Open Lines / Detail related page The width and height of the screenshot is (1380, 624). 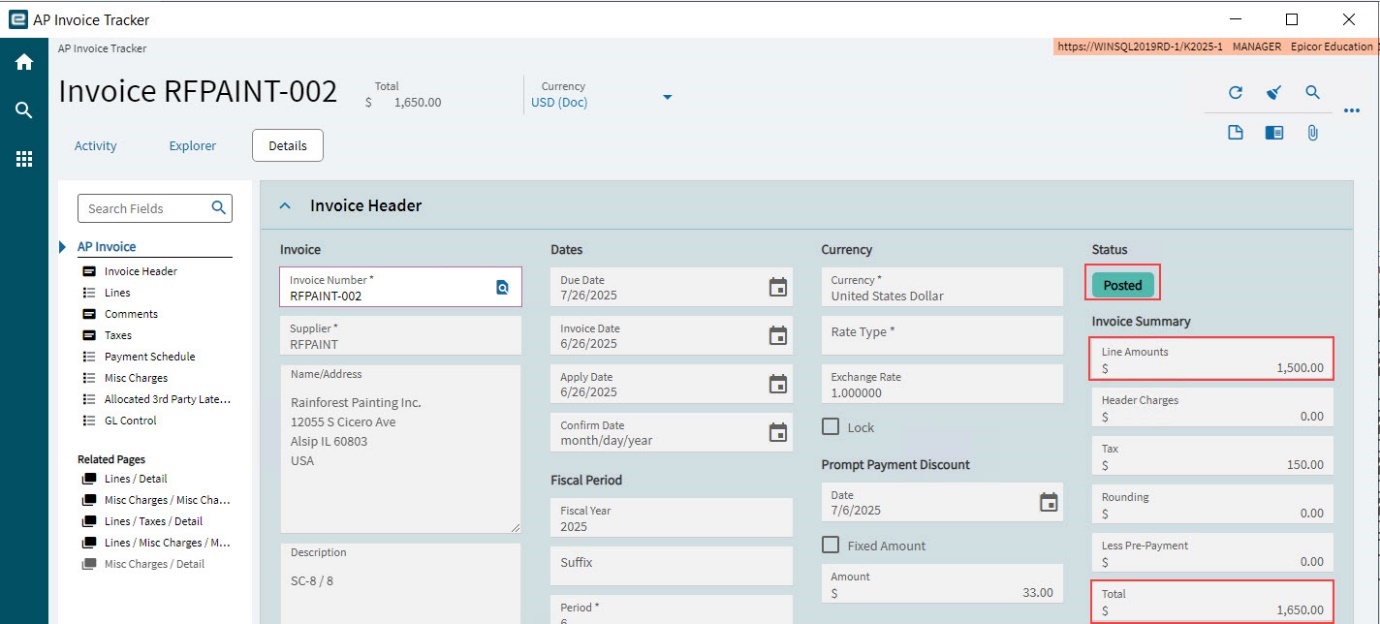[136, 479]
